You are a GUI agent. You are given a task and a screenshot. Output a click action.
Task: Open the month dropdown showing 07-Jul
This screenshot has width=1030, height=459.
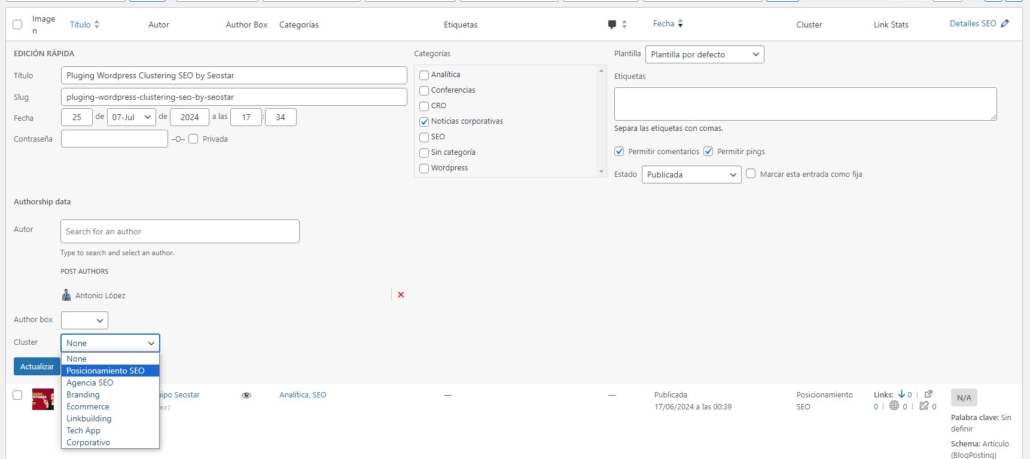click(131, 117)
